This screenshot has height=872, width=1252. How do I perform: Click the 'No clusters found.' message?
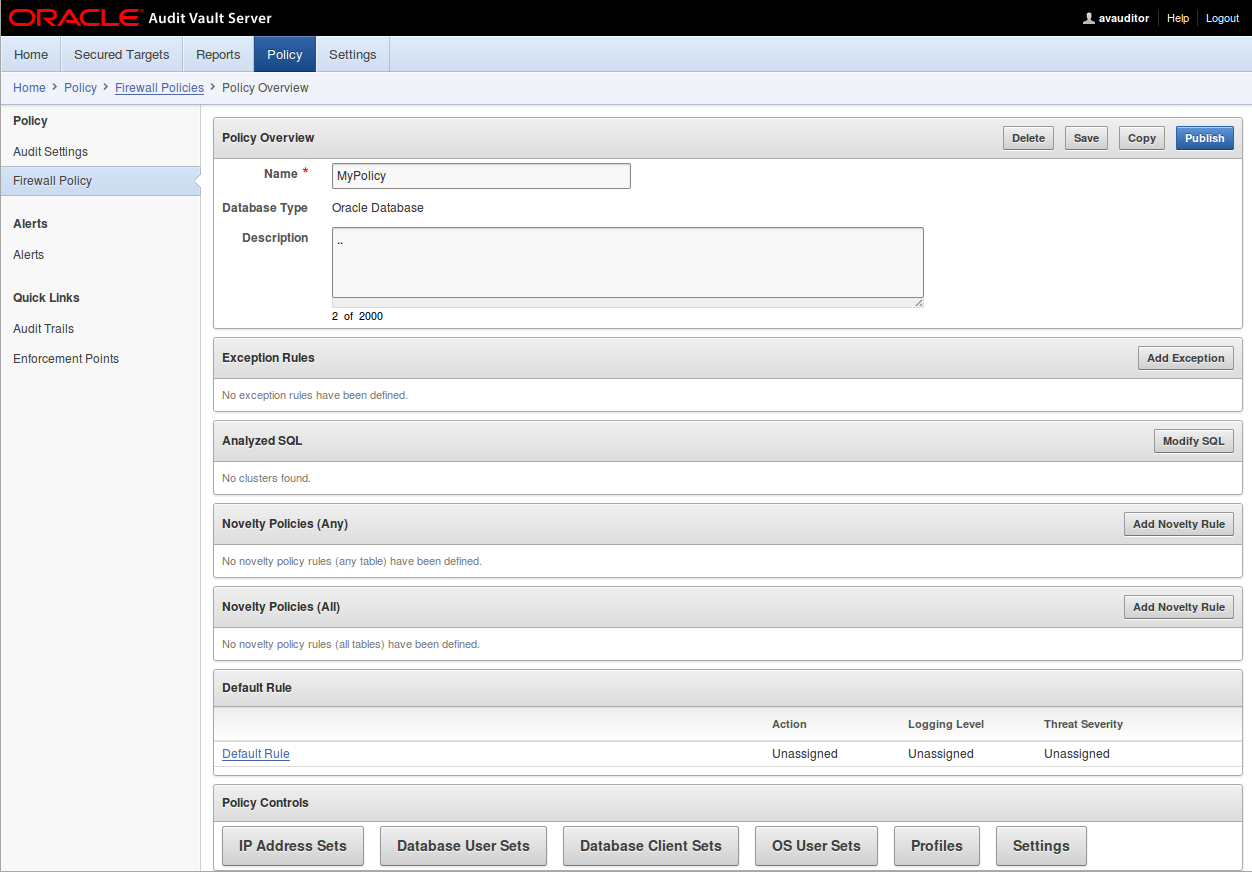[266, 478]
